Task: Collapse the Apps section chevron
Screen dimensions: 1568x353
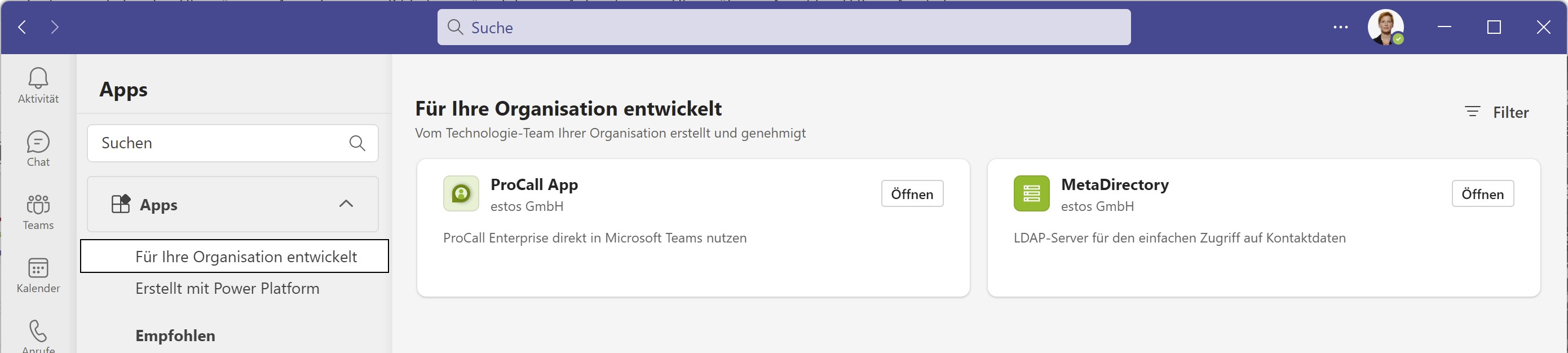Action: [346, 204]
